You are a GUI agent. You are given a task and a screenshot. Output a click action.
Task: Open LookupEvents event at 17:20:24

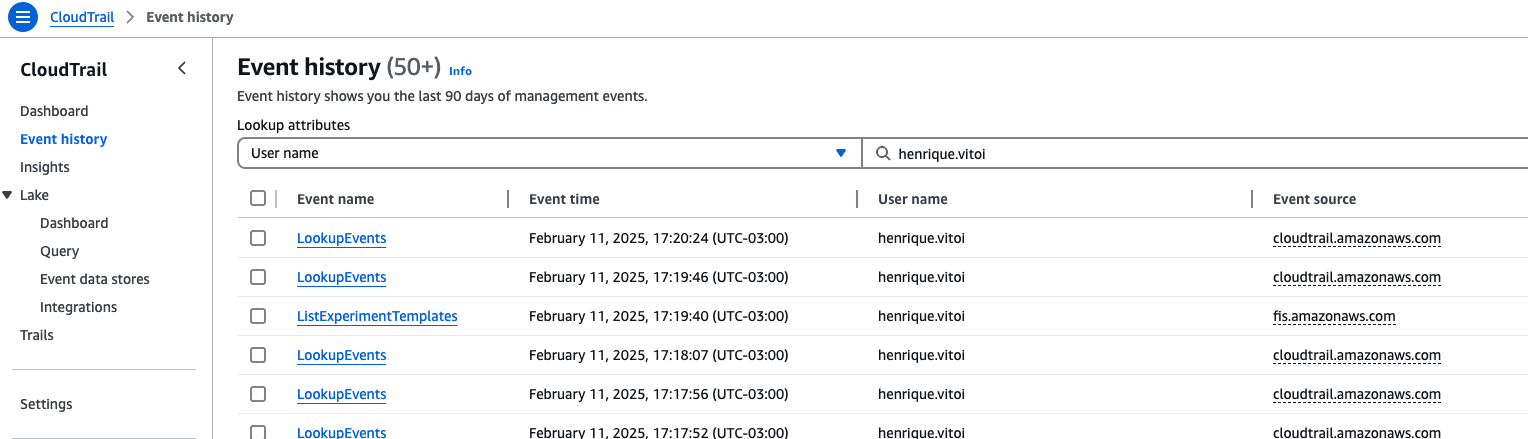click(341, 238)
